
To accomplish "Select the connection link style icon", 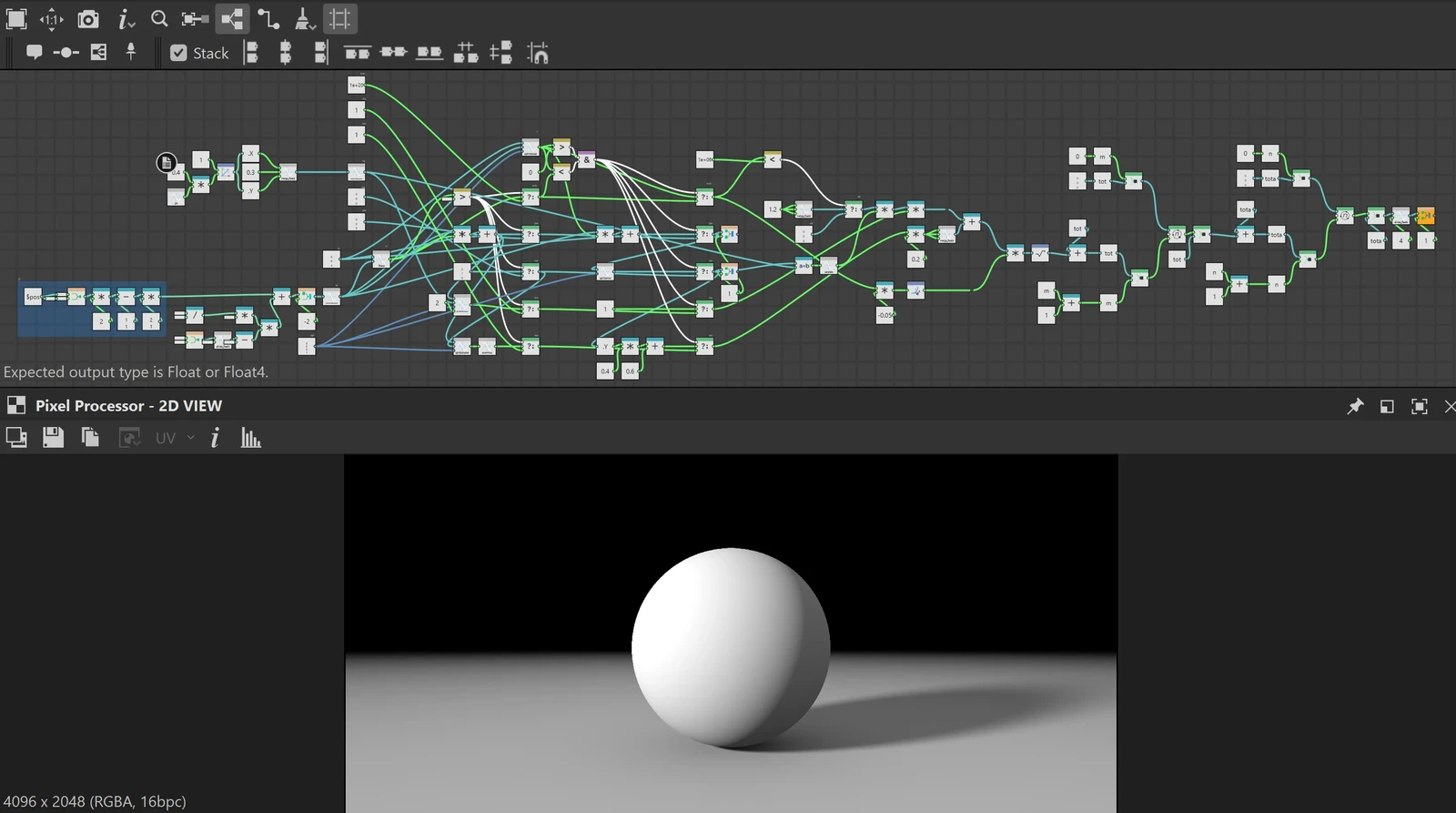I will point(268,18).
